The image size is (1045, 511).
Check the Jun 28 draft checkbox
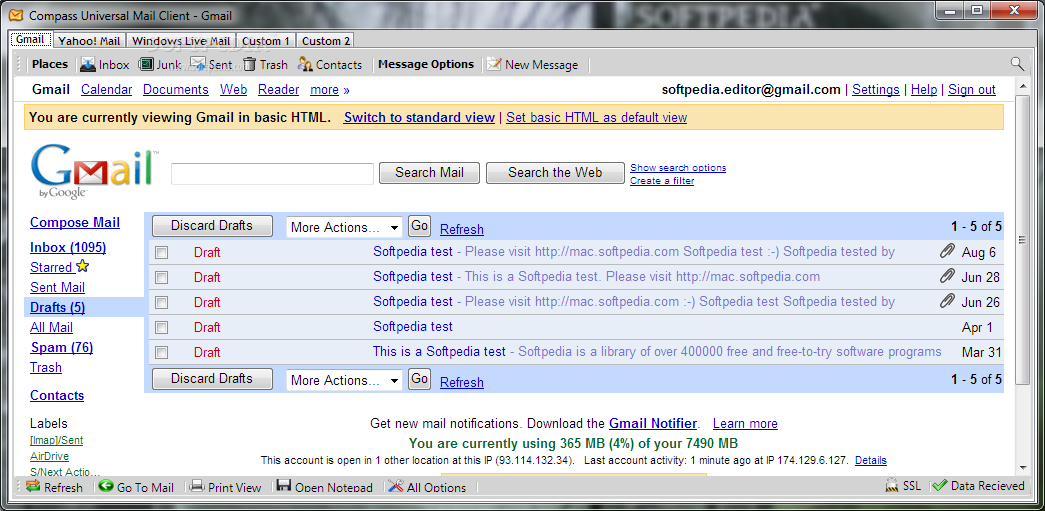161,277
